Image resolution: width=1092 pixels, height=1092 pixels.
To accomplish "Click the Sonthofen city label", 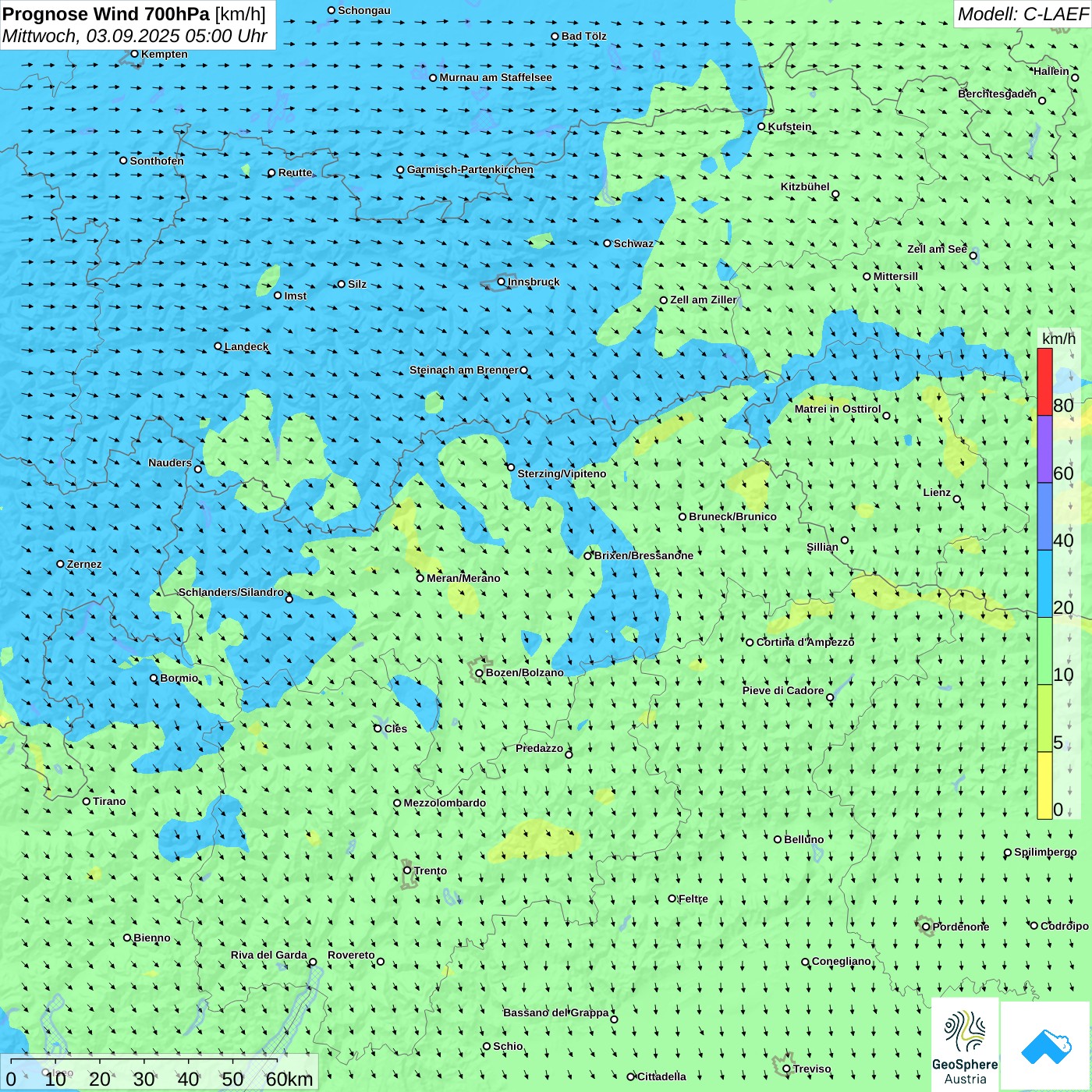I will 157,161.
